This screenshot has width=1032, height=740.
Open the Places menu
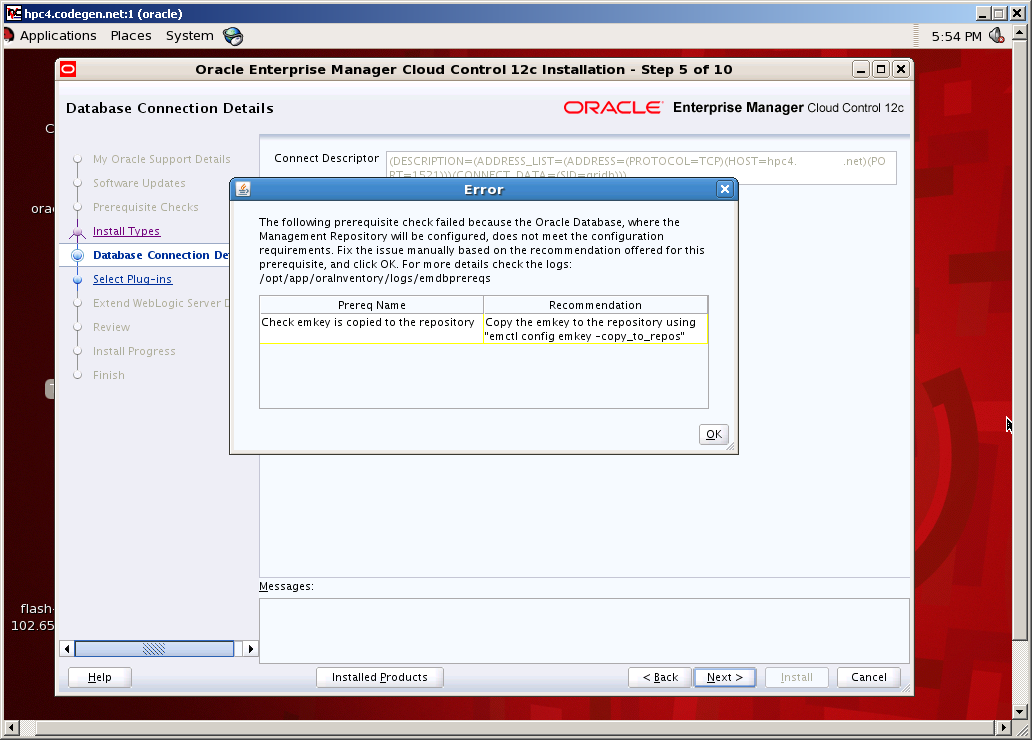coord(130,35)
